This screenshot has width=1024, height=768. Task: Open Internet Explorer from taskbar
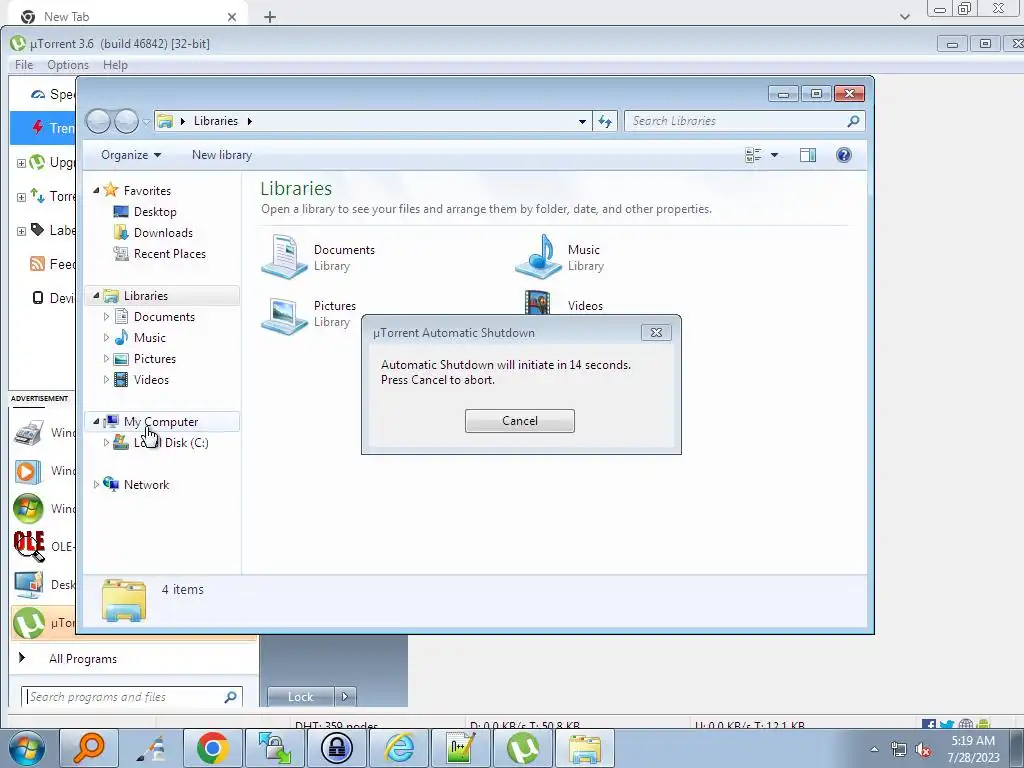coord(399,748)
